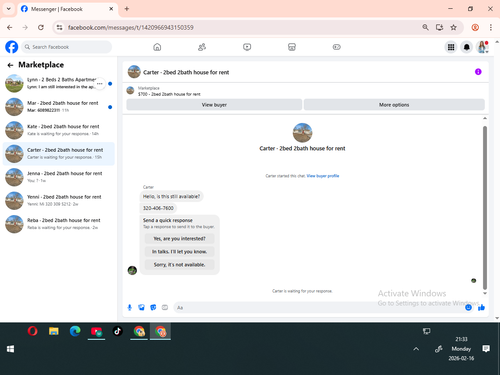This screenshot has height=375, width=500.
Task: Open the tab search dropdown arrow
Action: coord(9,9)
